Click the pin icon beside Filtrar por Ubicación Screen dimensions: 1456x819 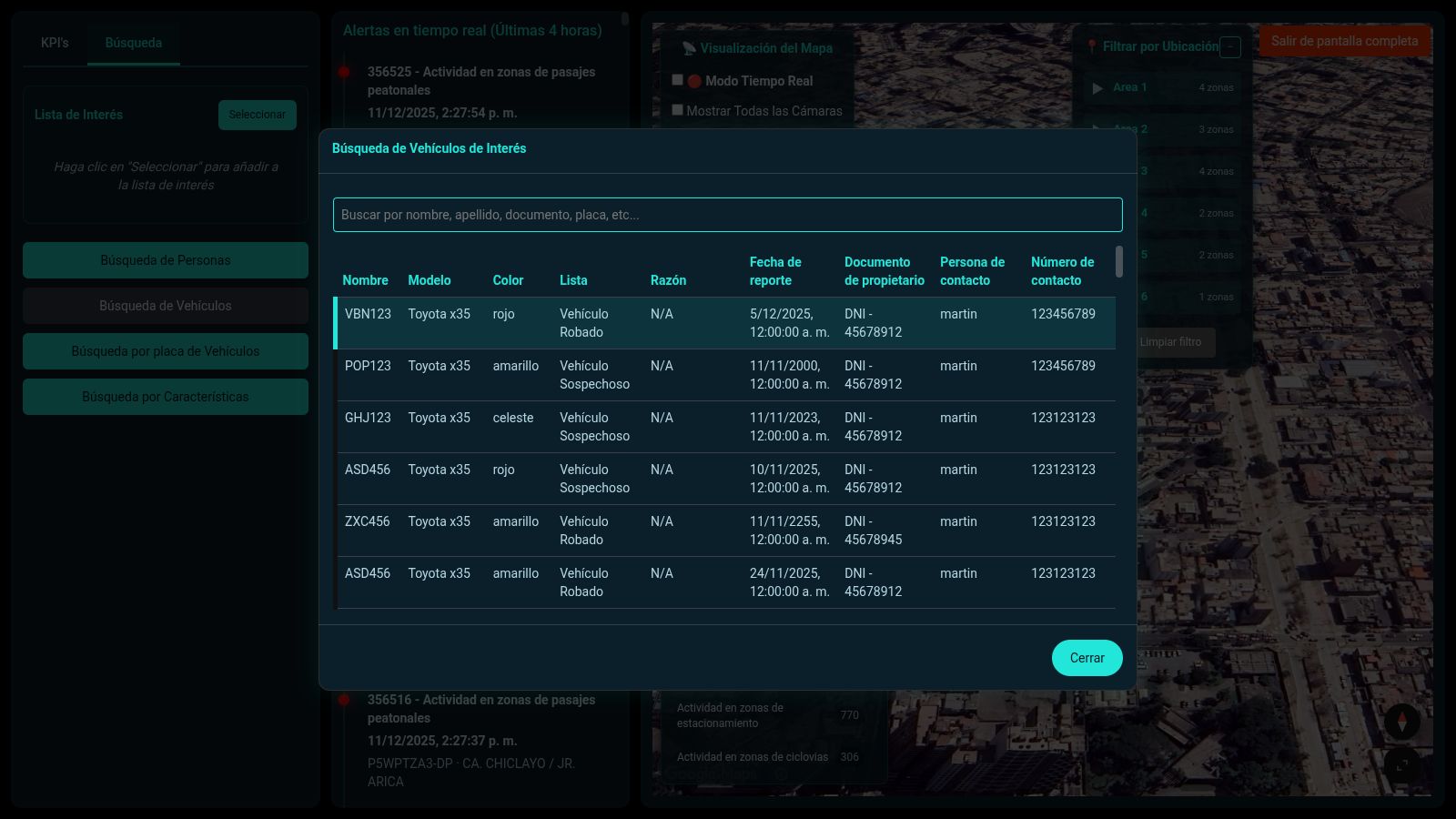[x=1092, y=46]
